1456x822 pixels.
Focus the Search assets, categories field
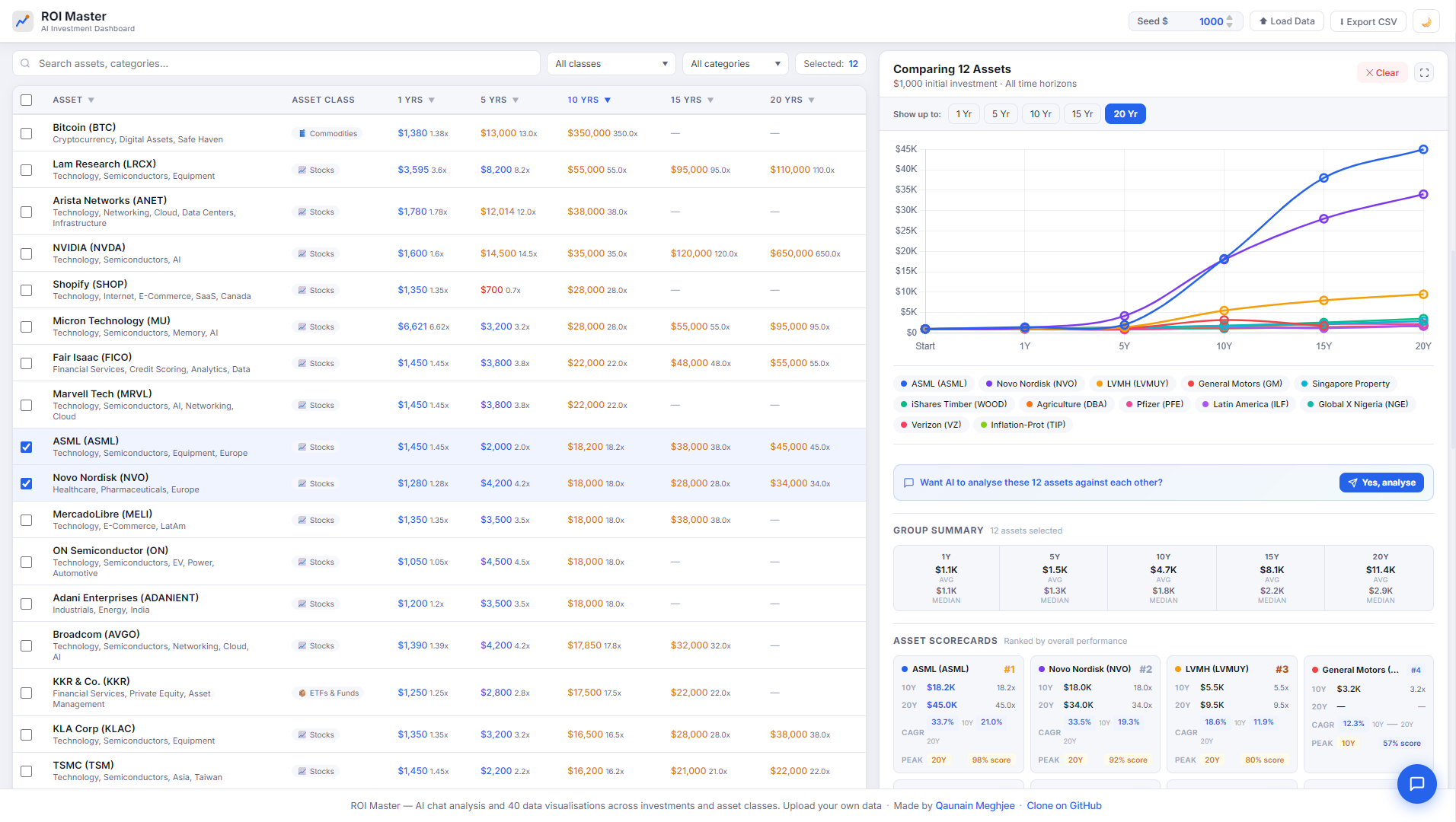click(276, 64)
